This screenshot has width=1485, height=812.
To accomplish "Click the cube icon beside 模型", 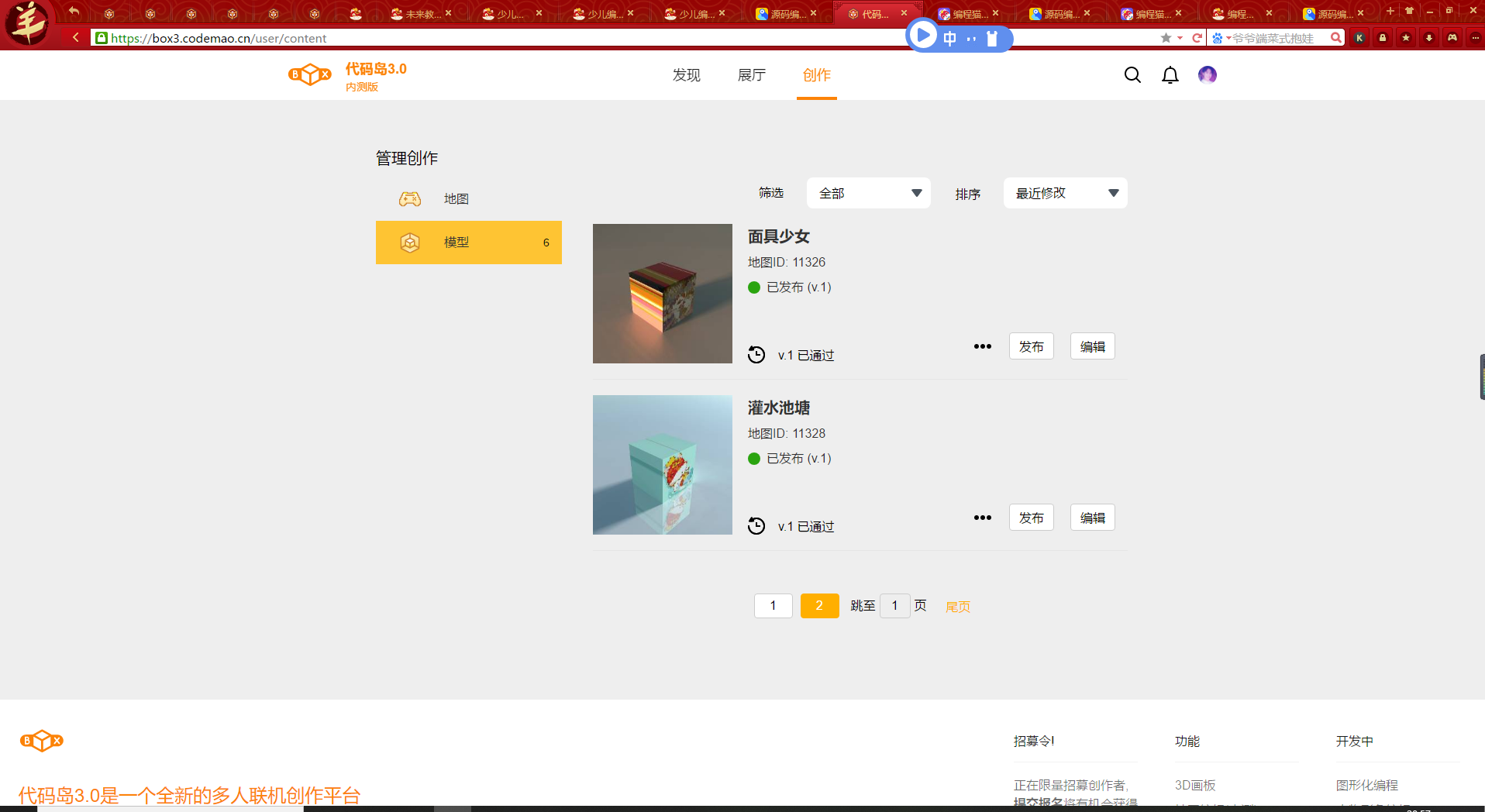I will coord(410,243).
